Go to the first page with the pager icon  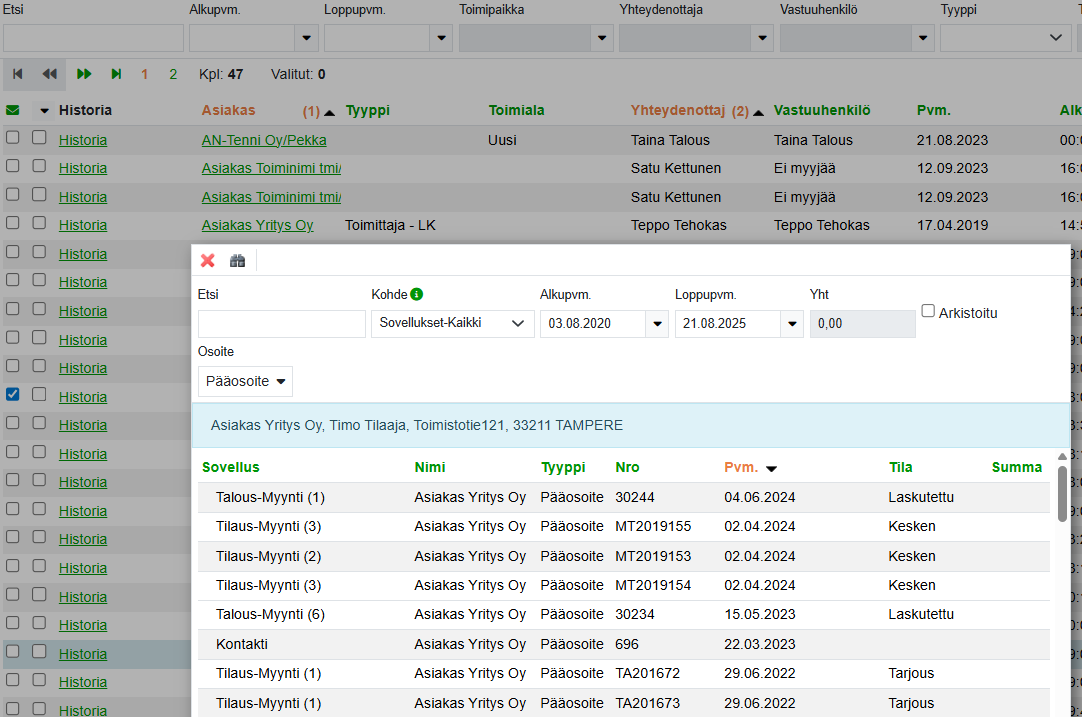[18, 74]
